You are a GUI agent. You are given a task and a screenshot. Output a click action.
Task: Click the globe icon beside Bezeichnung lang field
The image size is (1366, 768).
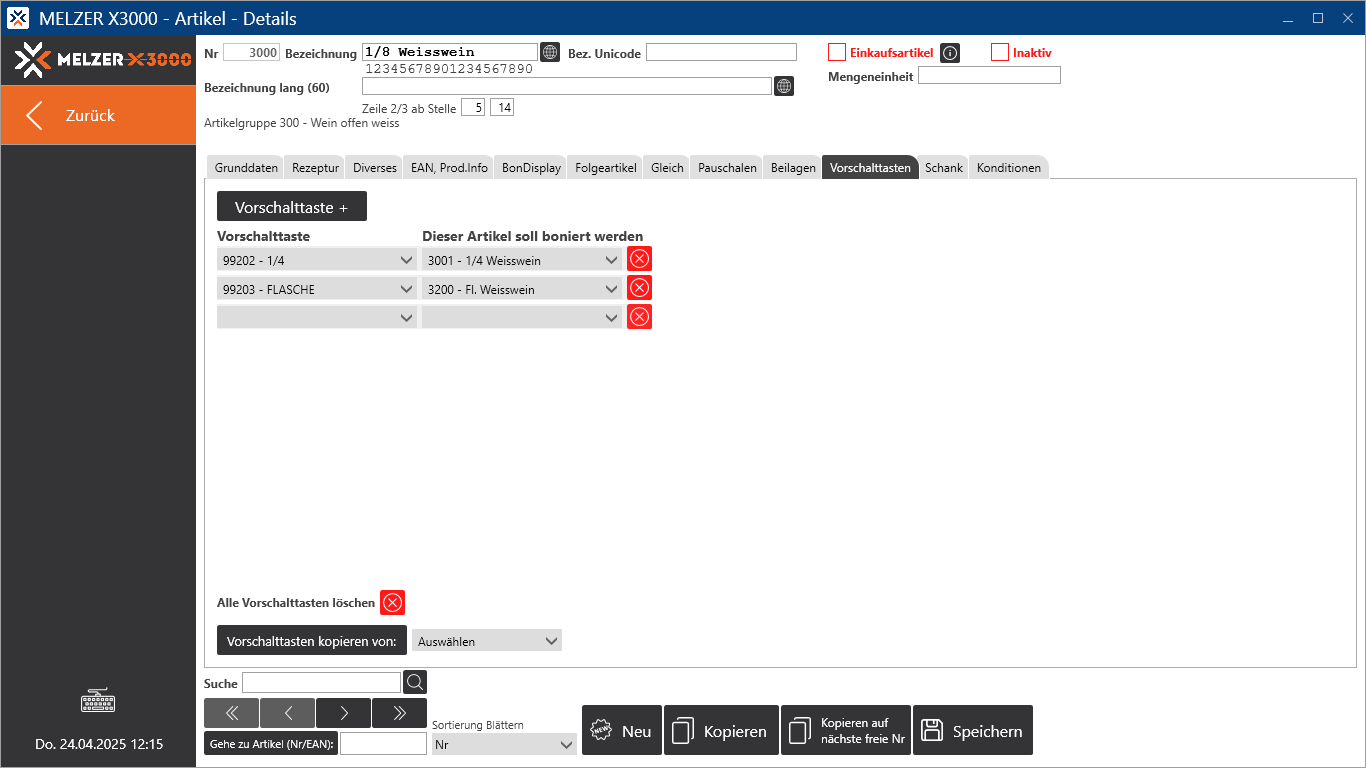tap(784, 86)
